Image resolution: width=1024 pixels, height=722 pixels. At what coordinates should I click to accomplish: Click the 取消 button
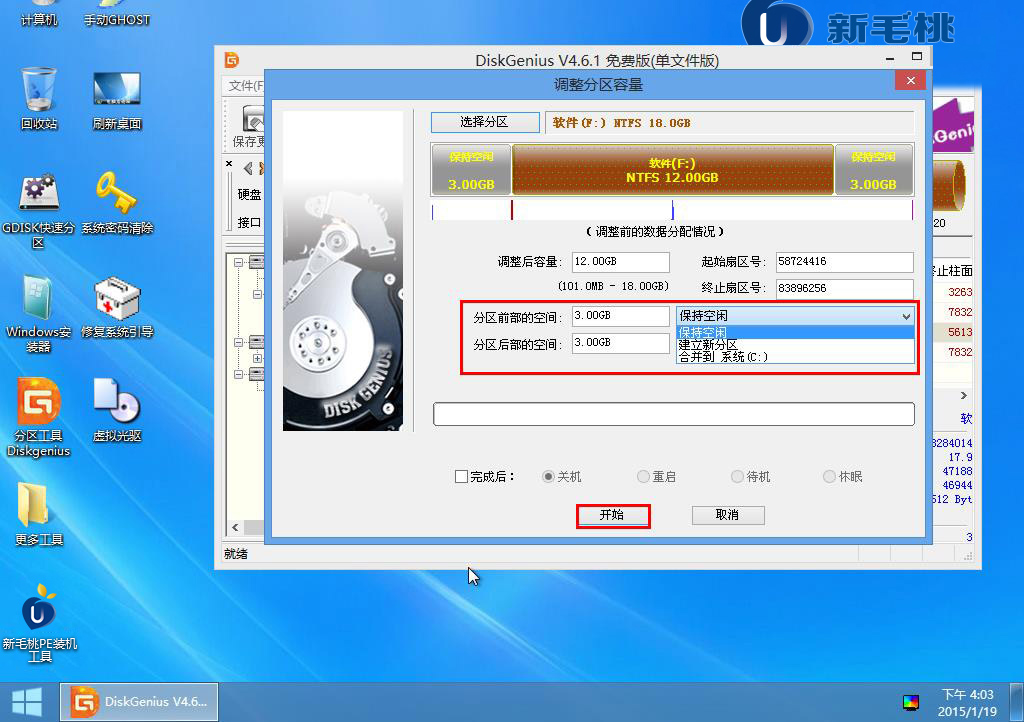tap(728, 515)
